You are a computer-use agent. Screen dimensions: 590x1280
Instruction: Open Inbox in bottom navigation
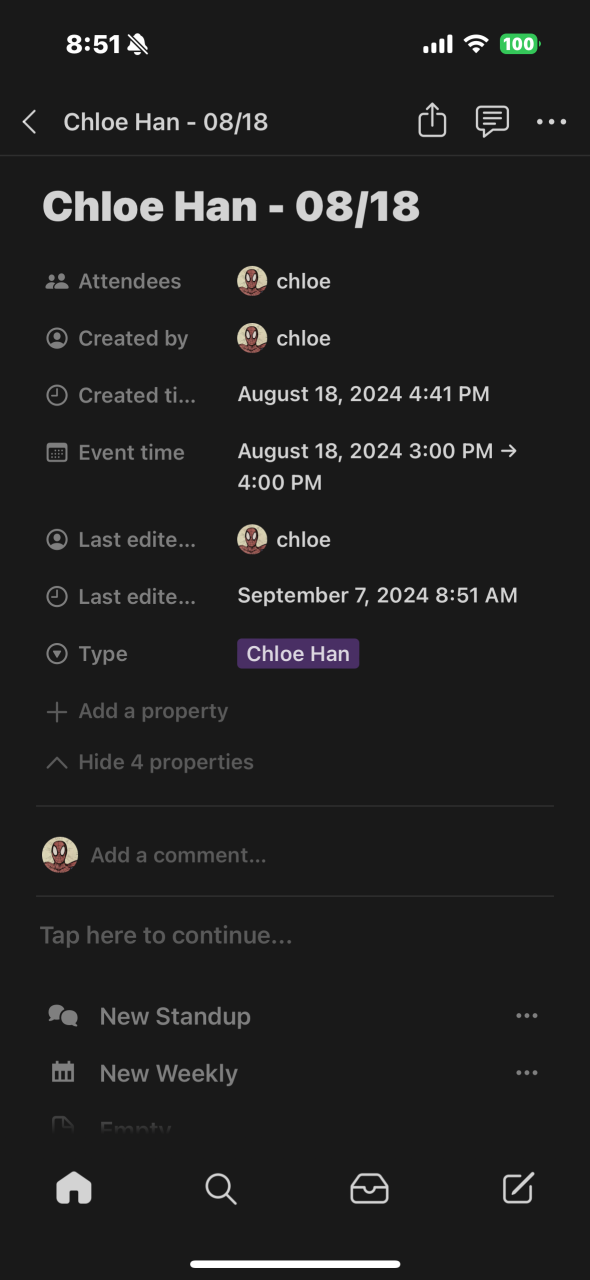pyautogui.click(x=369, y=1188)
